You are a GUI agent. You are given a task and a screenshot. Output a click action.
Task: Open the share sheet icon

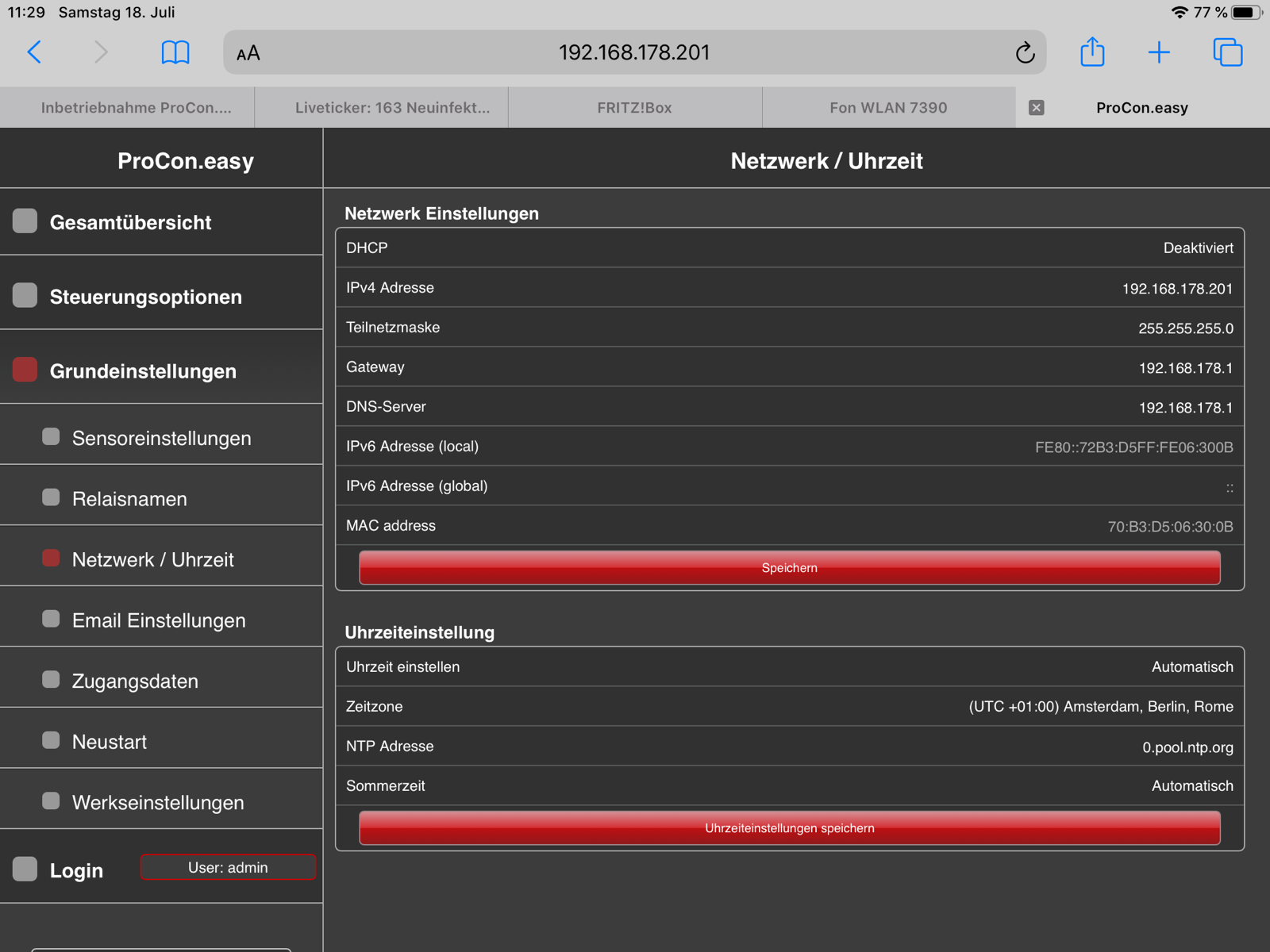(x=1092, y=52)
